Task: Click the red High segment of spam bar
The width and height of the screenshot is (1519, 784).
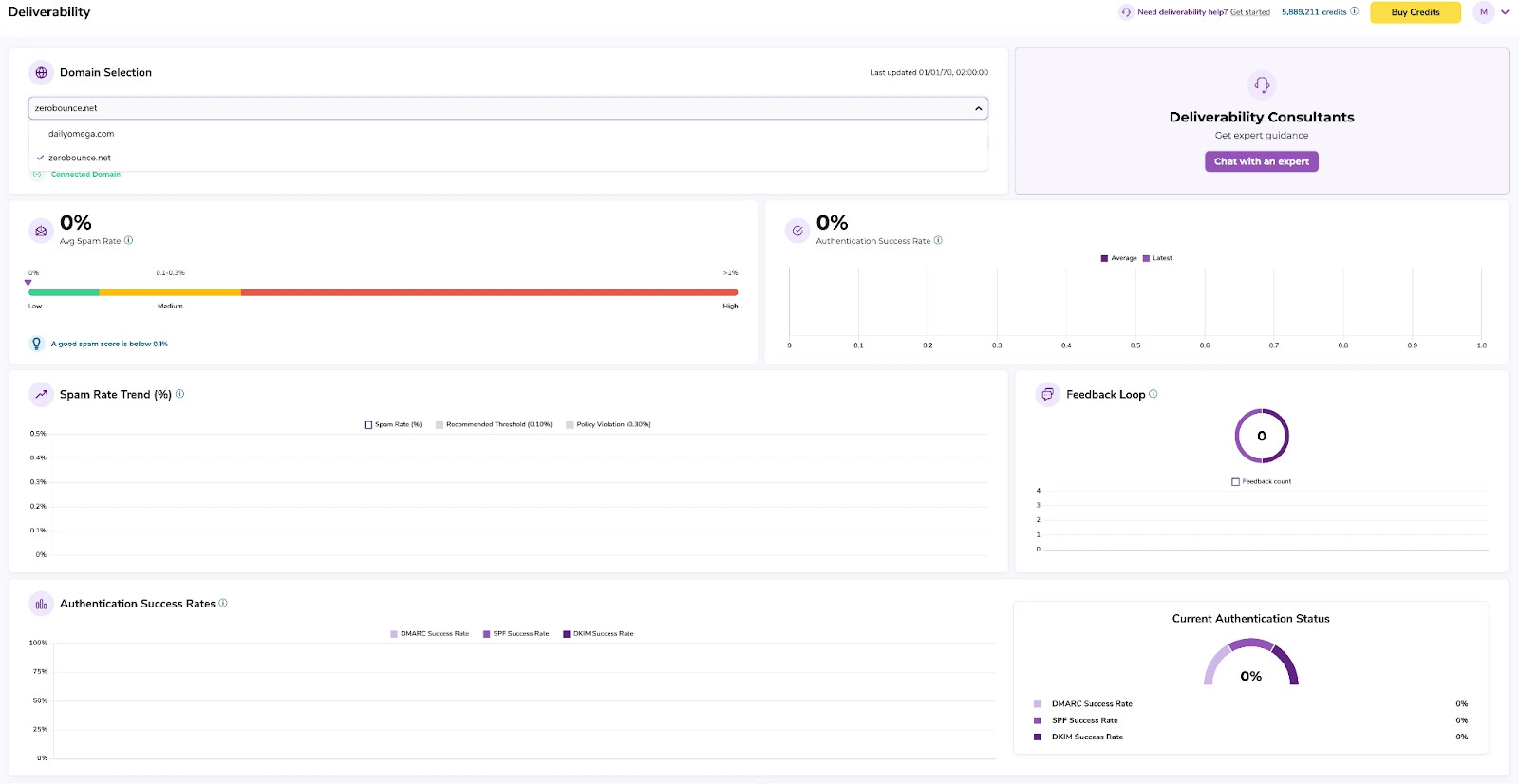Action: click(x=490, y=292)
